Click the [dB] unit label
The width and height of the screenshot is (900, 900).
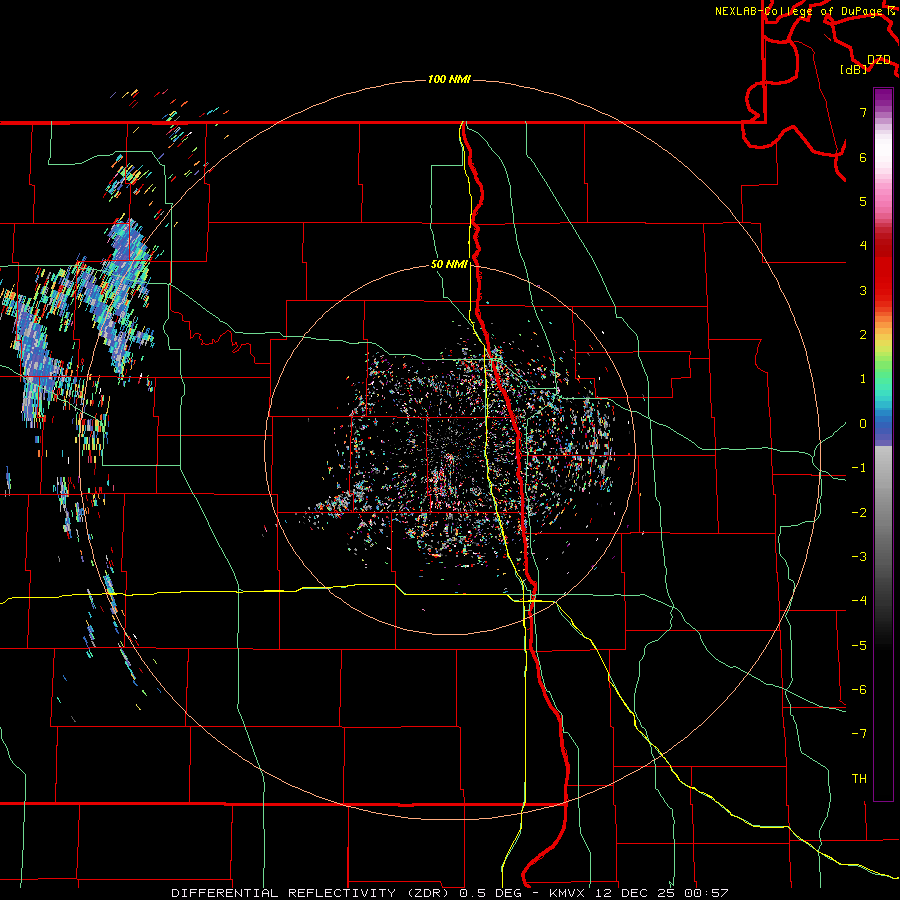click(854, 70)
